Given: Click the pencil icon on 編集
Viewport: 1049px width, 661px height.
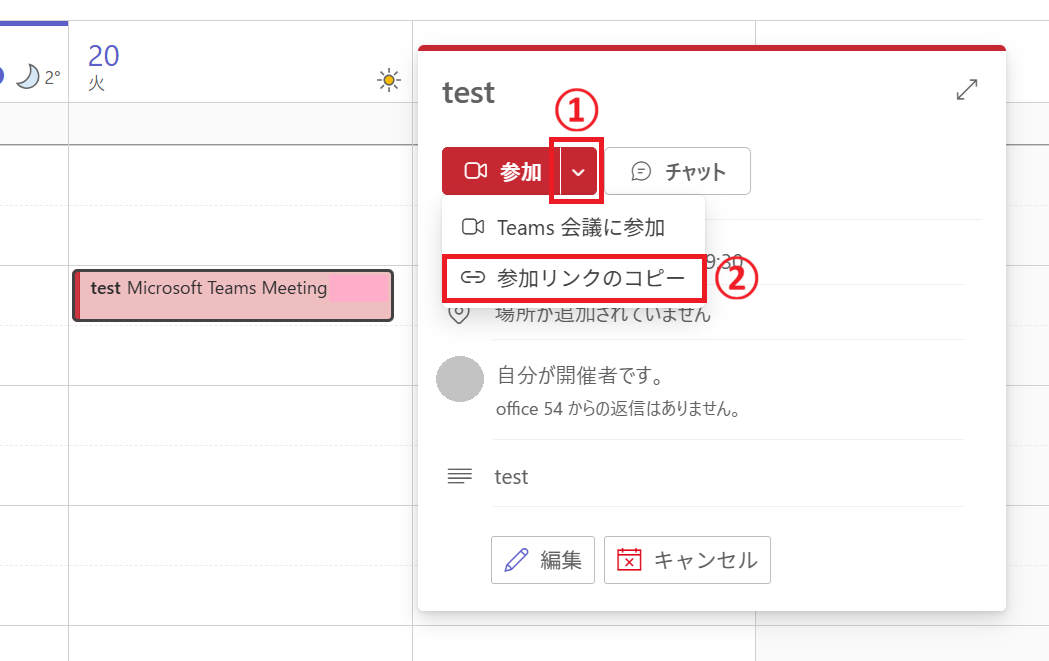Looking at the screenshot, I should (517, 560).
